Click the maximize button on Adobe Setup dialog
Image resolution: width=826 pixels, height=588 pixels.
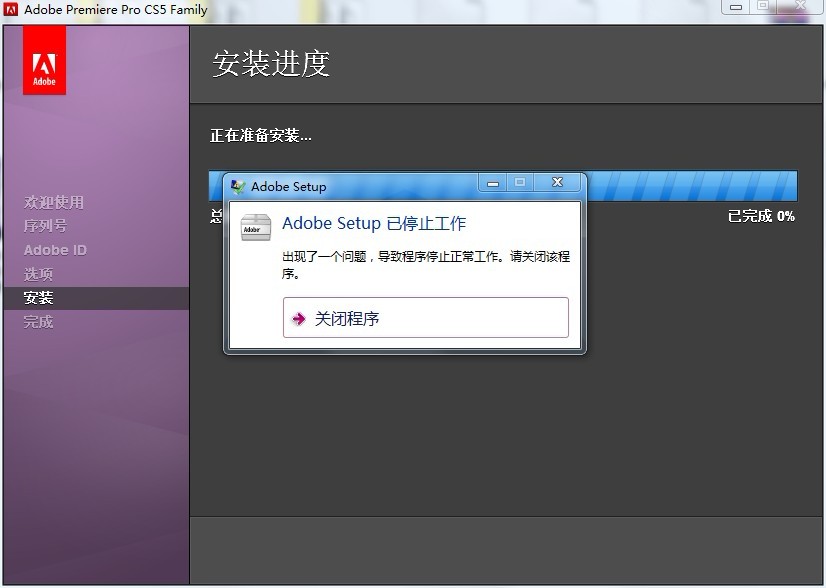tap(520, 182)
